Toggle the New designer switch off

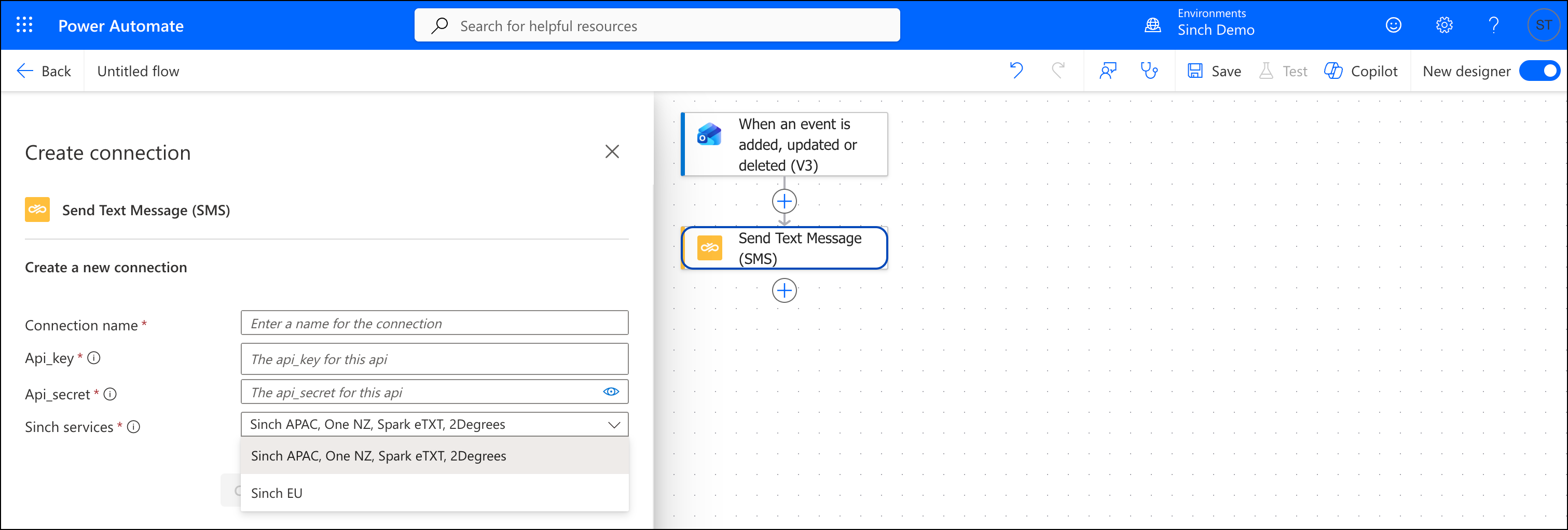1539,71
